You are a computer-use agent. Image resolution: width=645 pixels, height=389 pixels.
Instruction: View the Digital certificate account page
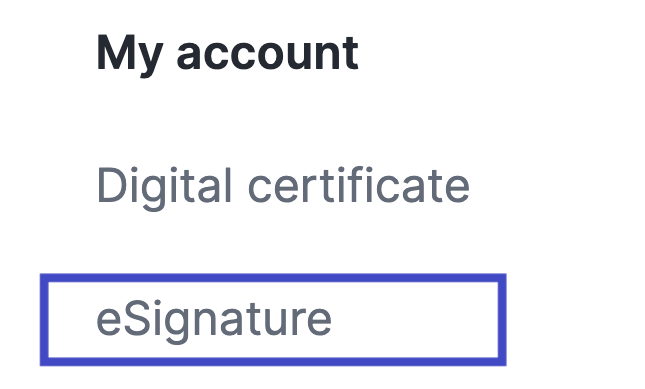283,187
